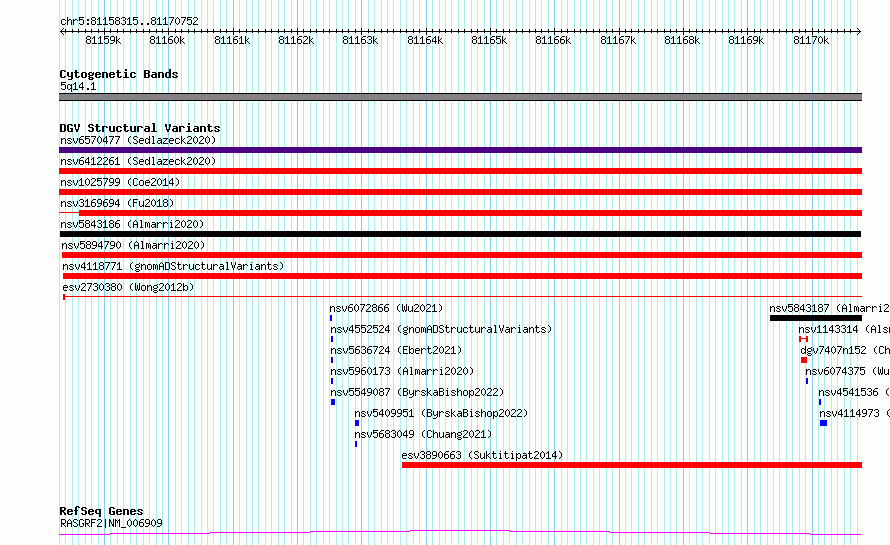
Task: Open nsv5409951 (ByrskaBishop2022) label
Action: [441, 413]
